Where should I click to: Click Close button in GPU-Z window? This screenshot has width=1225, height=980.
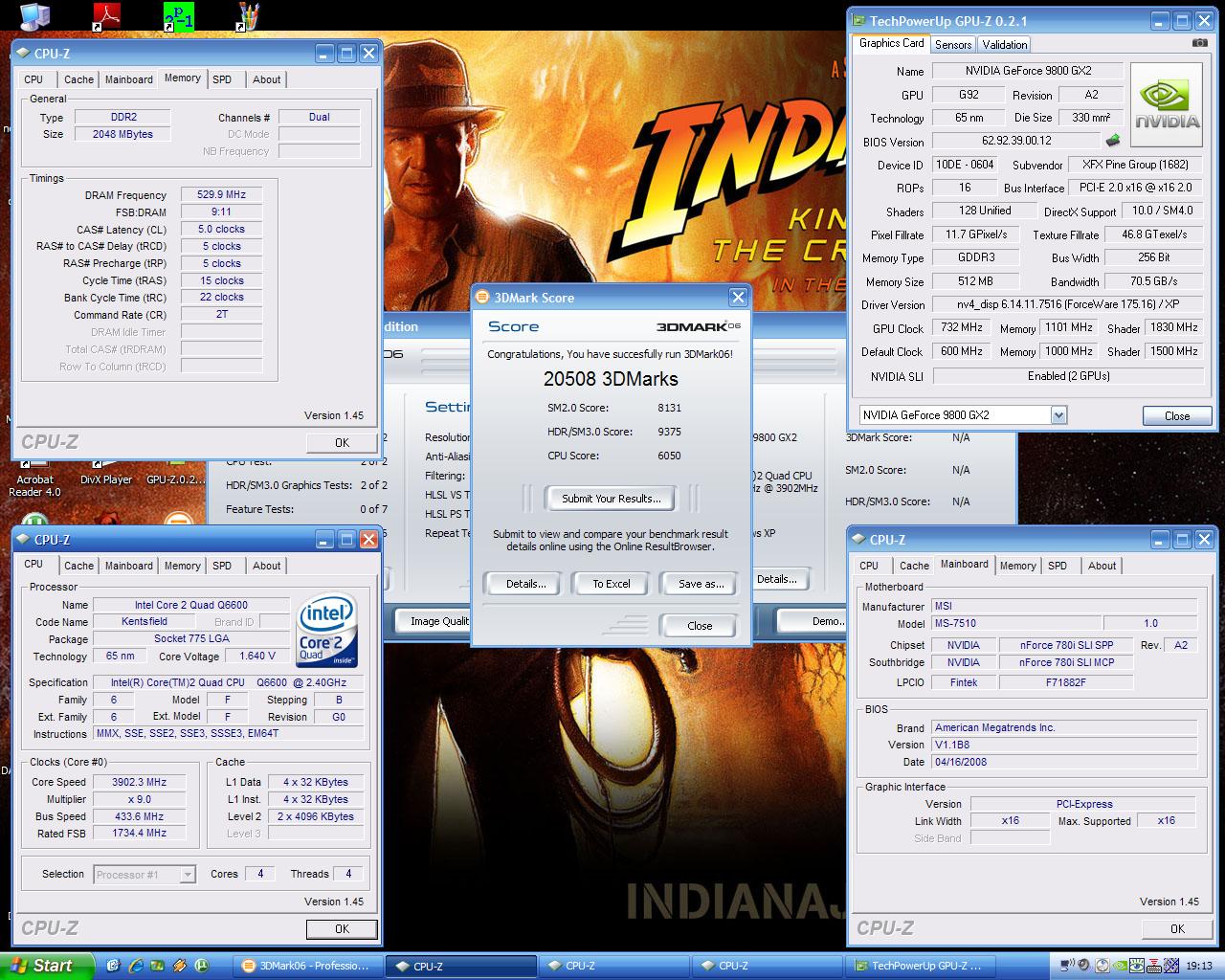1177,416
